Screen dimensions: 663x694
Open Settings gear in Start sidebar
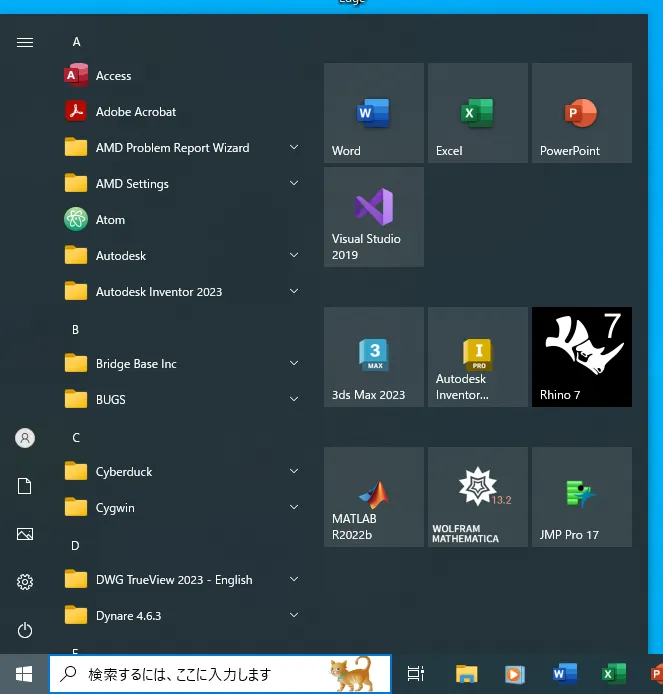pos(25,582)
